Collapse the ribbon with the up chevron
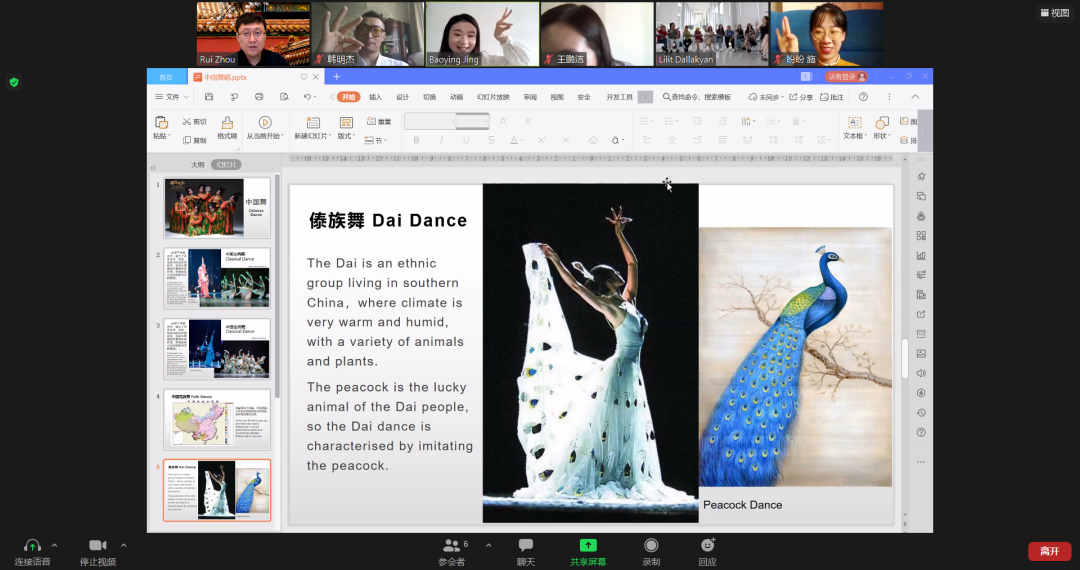 [915, 97]
